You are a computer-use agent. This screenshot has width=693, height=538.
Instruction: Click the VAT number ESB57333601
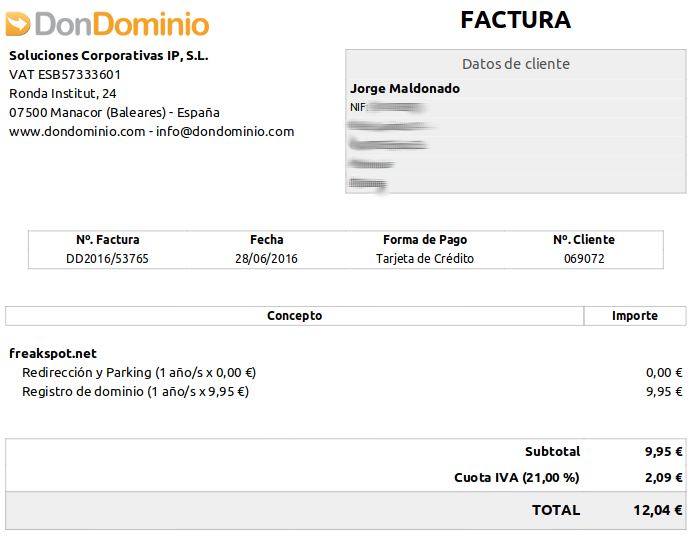pyautogui.click(x=65, y=75)
